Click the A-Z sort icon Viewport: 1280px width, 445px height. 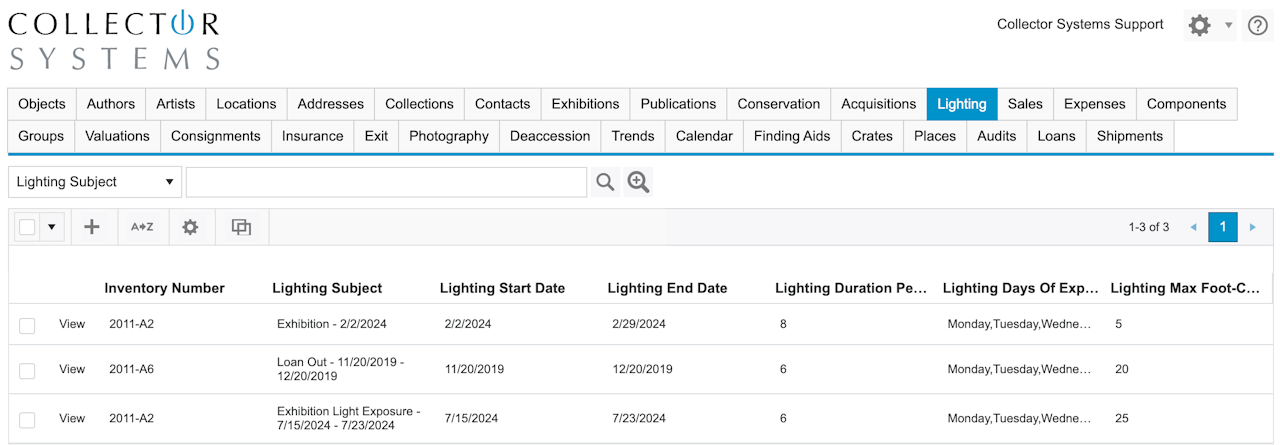142,227
